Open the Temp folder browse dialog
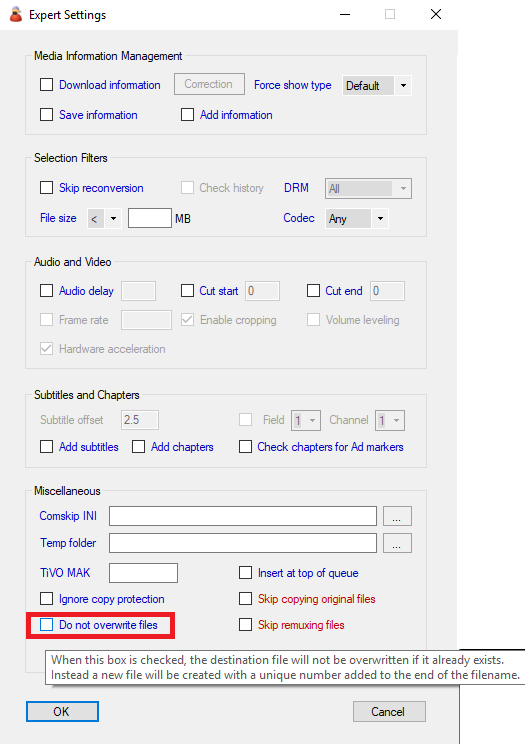 point(397,543)
